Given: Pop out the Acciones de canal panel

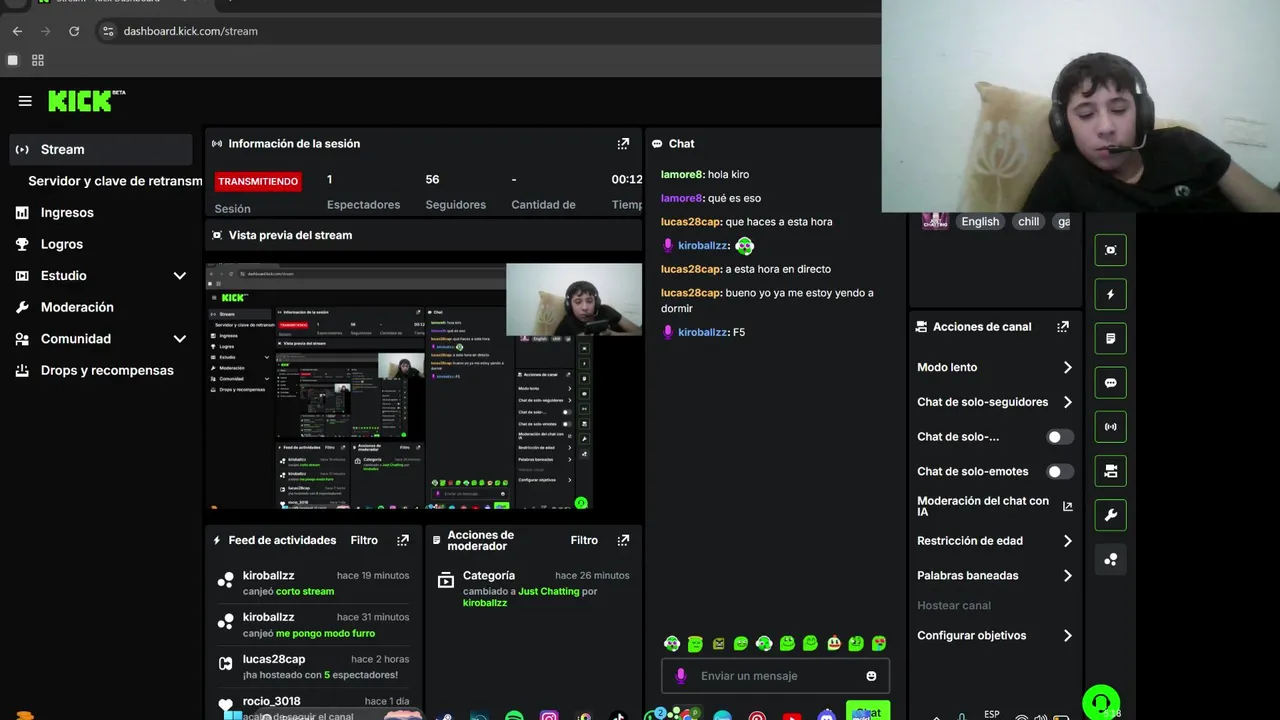Looking at the screenshot, I should pos(1063,327).
